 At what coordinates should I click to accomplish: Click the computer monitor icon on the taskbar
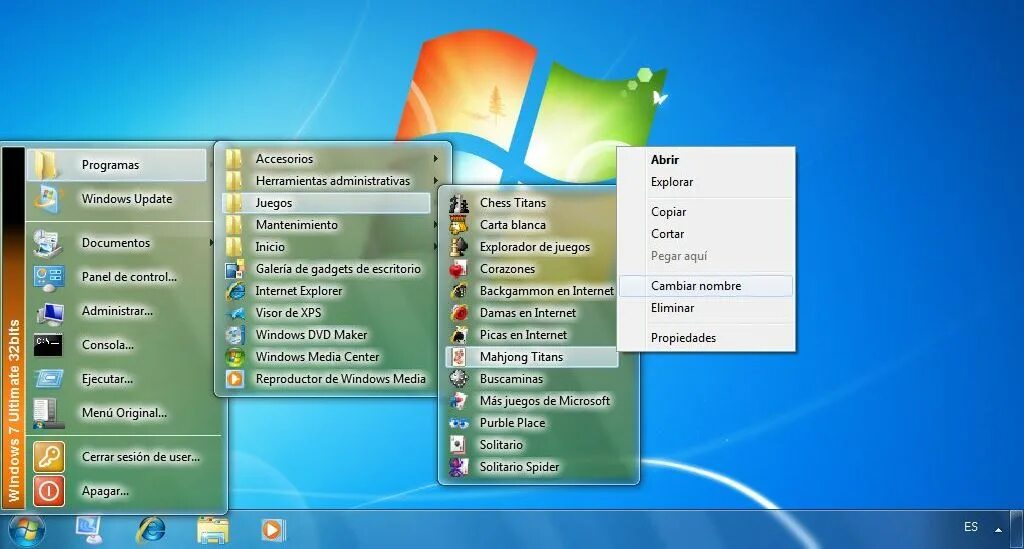[x=89, y=529]
